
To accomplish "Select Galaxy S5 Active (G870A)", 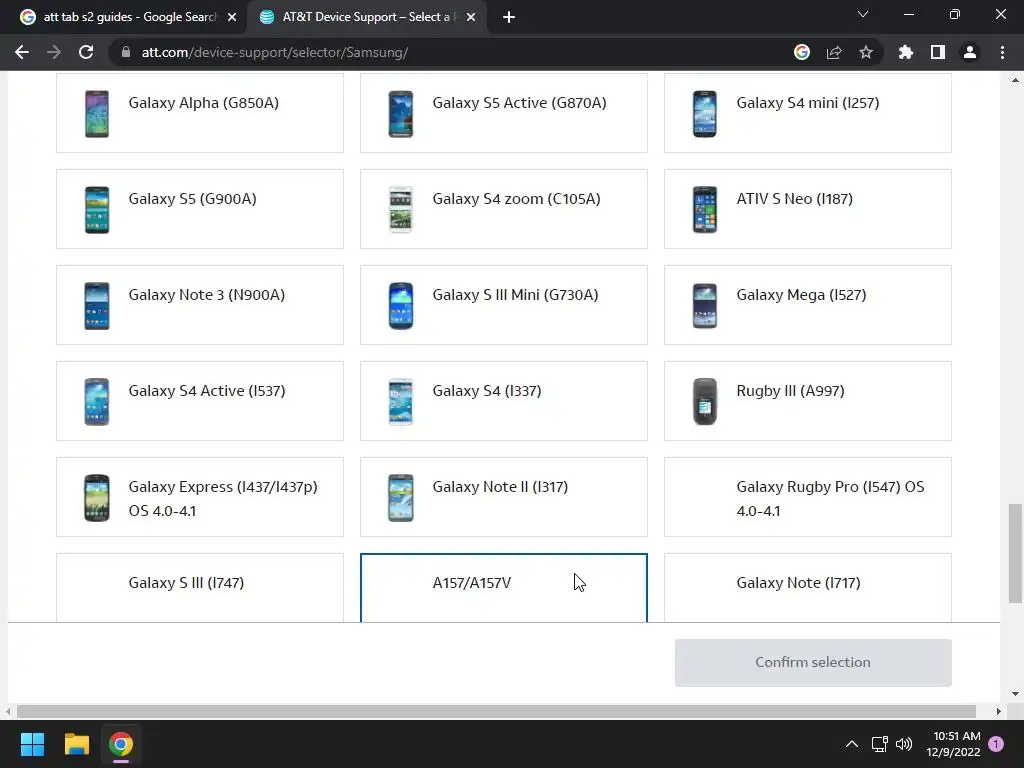I will click(504, 112).
